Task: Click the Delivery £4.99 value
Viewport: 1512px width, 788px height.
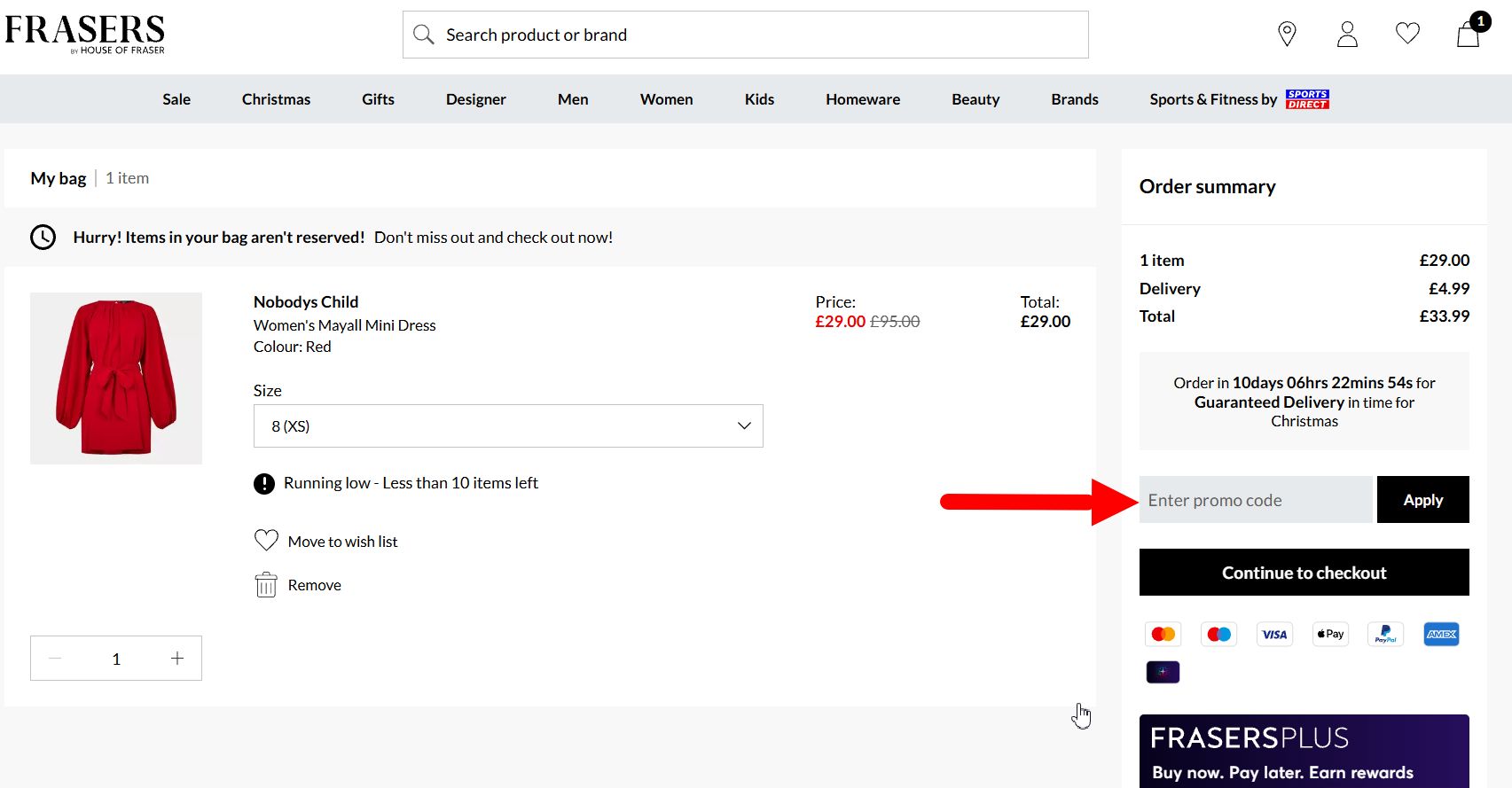Action: click(x=1449, y=289)
